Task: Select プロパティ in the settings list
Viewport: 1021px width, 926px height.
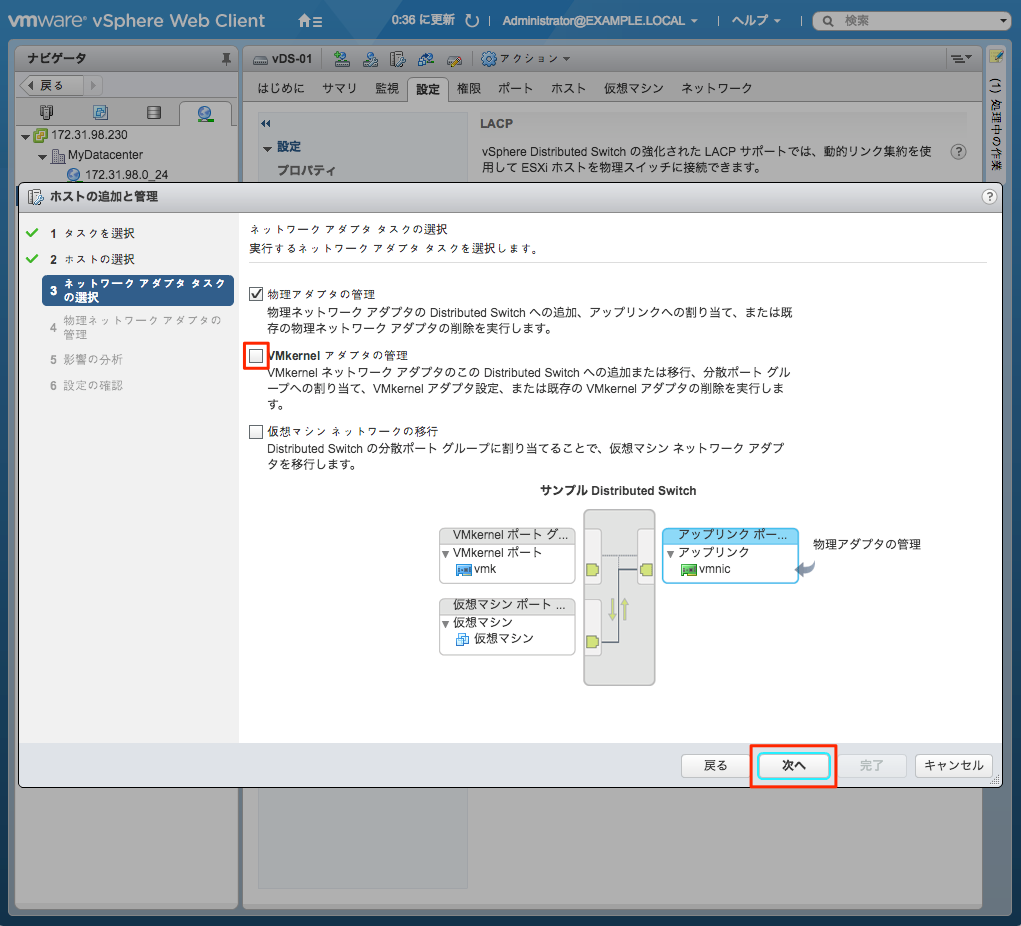Action: point(306,171)
